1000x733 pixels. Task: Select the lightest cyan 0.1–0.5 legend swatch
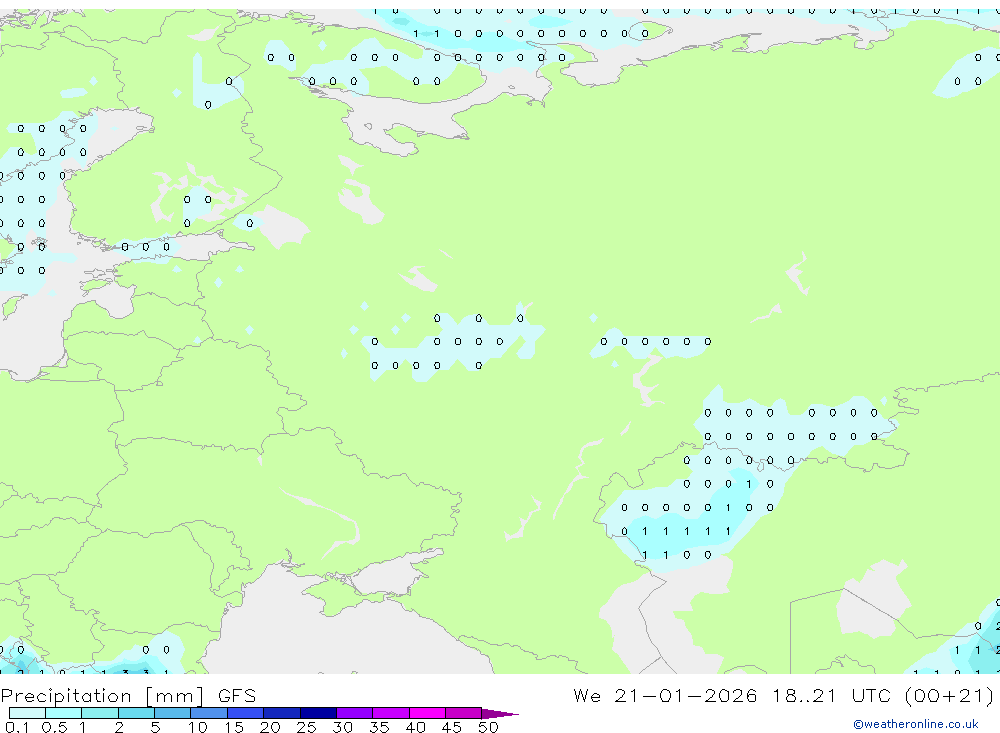click(x=27, y=713)
